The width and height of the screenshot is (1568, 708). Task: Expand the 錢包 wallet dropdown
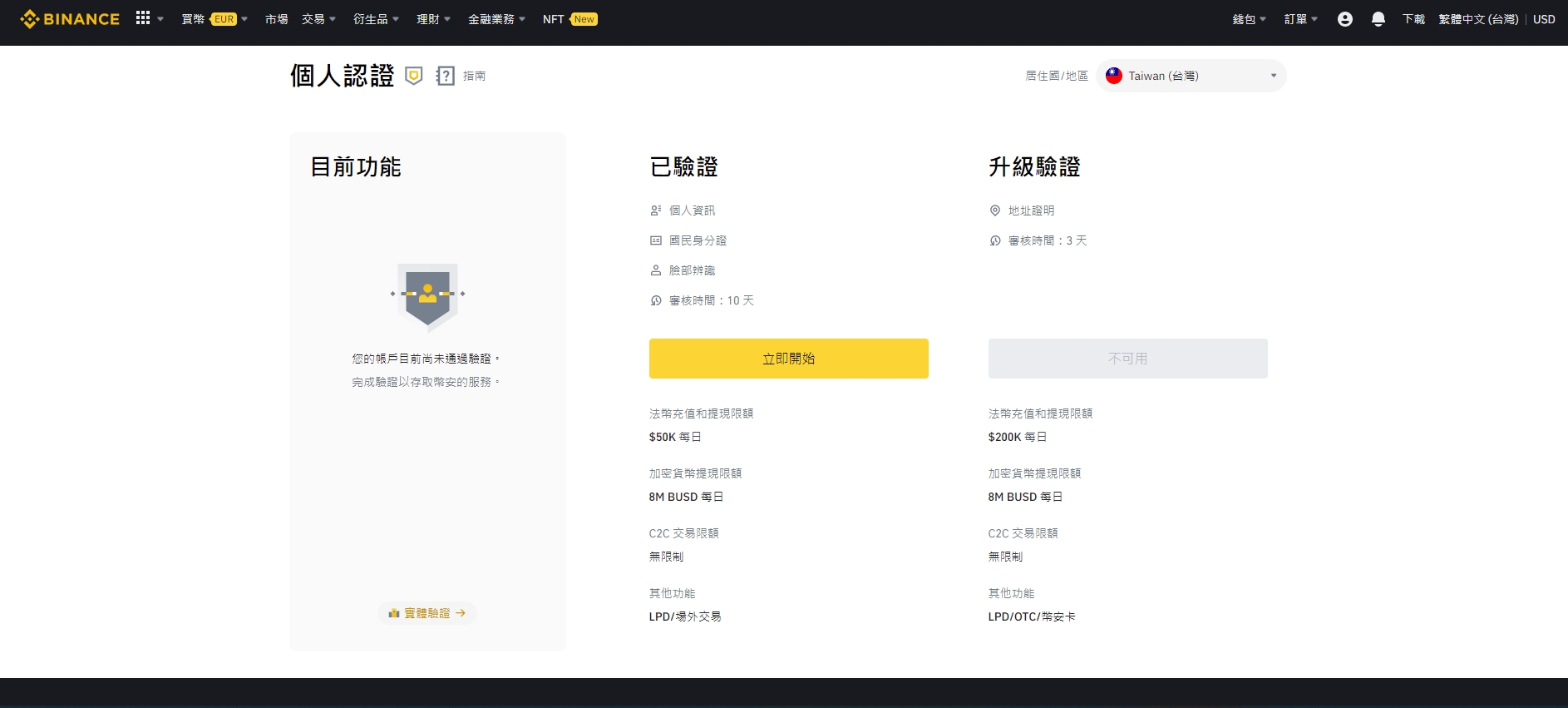tap(1250, 19)
